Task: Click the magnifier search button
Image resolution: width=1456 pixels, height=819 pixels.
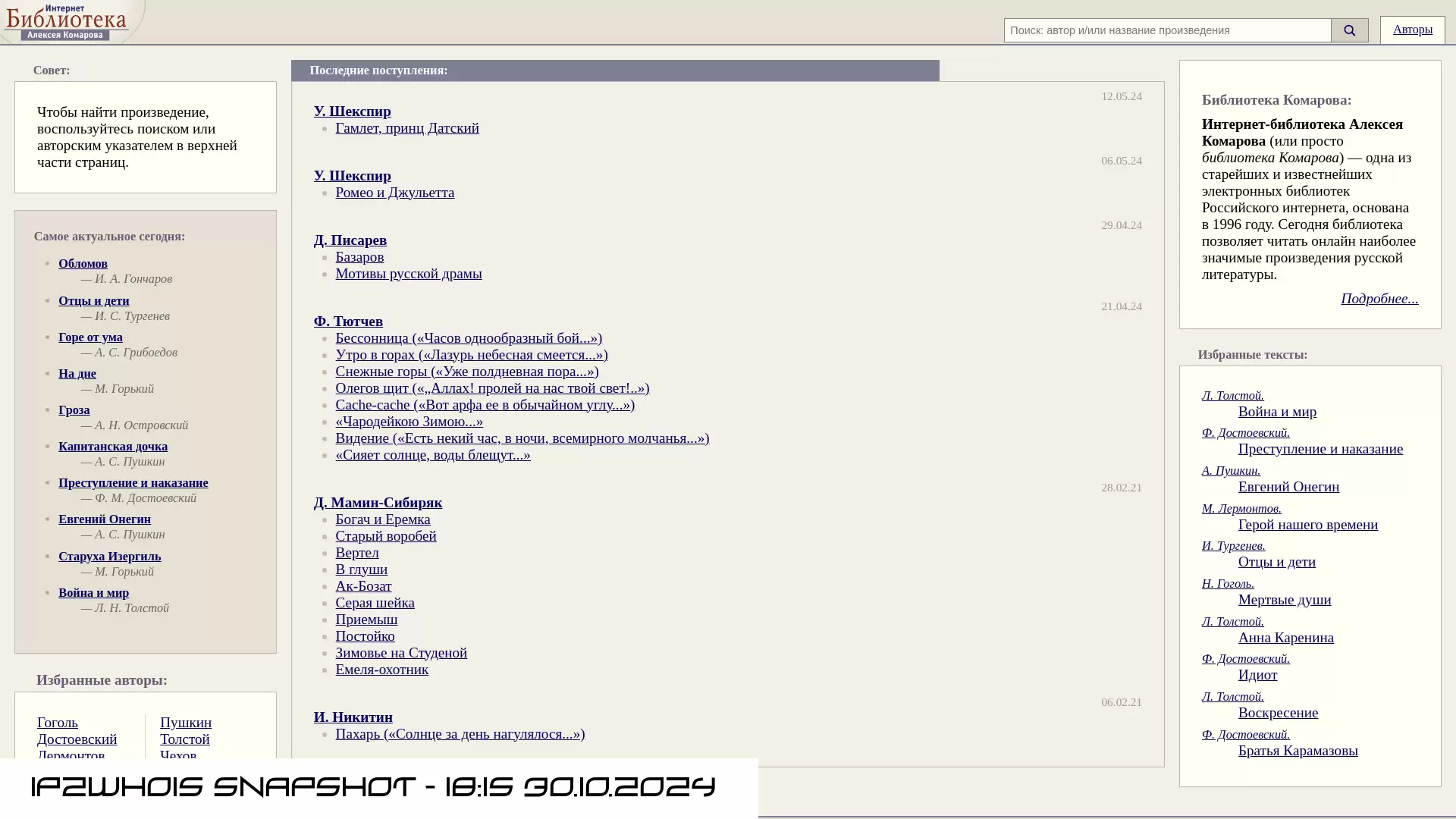Action: point(1349,30)
